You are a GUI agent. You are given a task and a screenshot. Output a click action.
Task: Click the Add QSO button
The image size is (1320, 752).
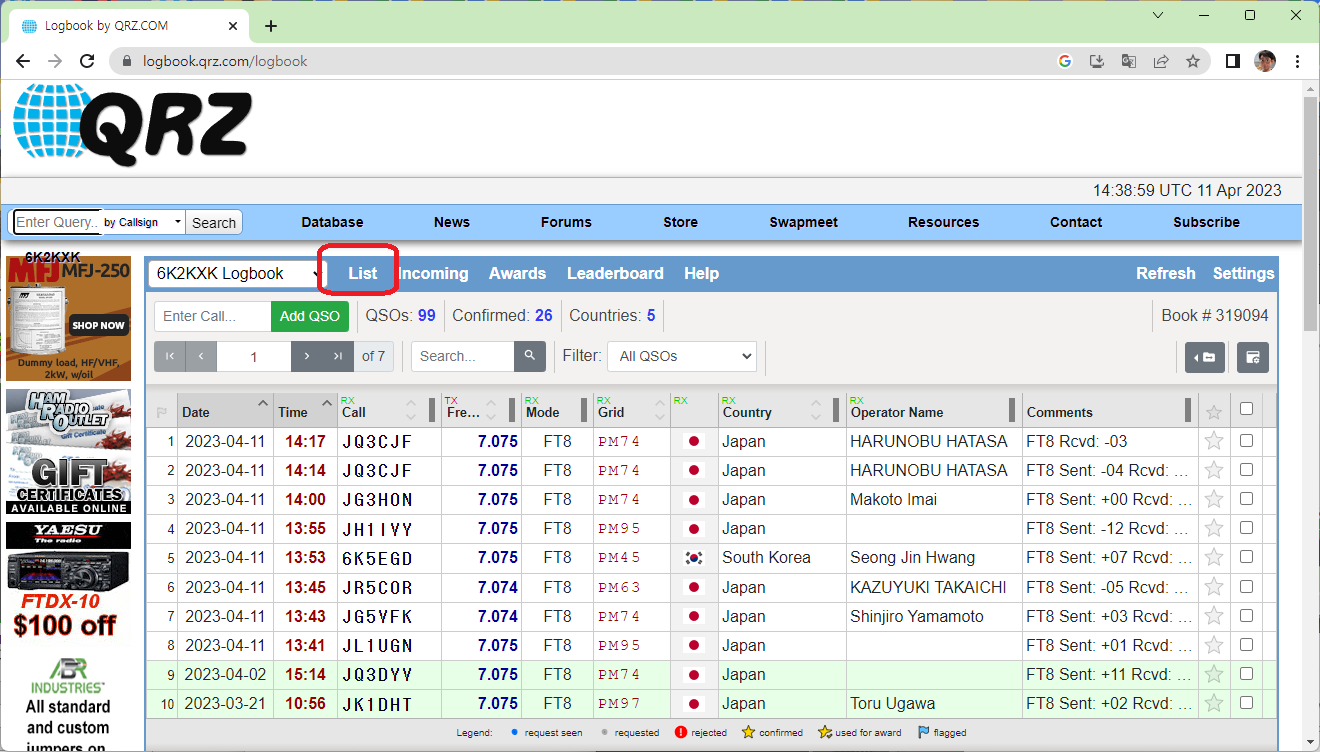310,316
